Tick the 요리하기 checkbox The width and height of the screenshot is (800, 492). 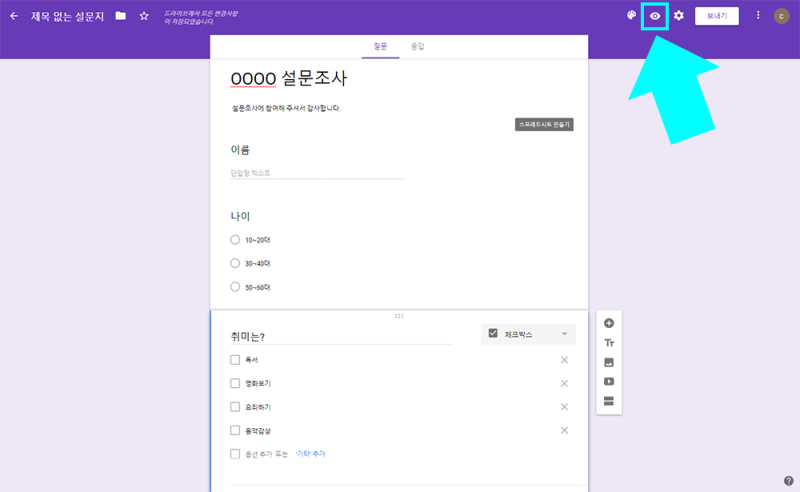[x=235, y=407]
